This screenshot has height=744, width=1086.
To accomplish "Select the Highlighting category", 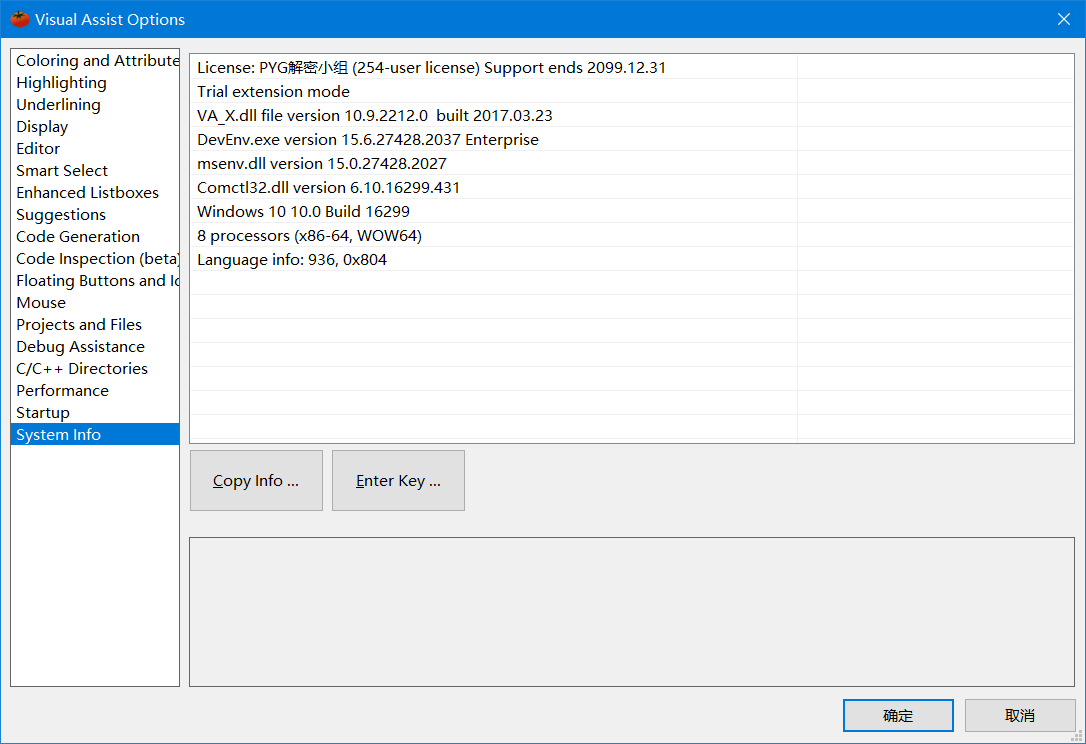I will point(96,83).
